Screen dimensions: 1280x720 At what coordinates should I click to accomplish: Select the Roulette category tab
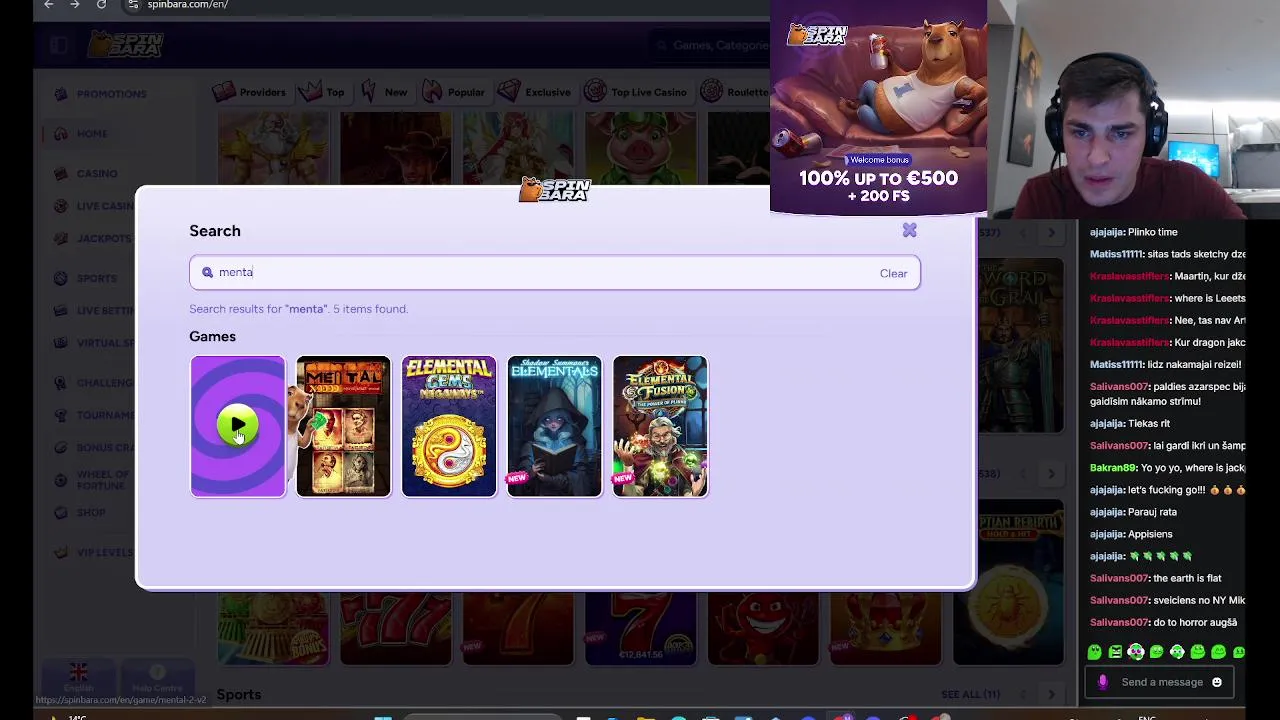coord(735,92)
